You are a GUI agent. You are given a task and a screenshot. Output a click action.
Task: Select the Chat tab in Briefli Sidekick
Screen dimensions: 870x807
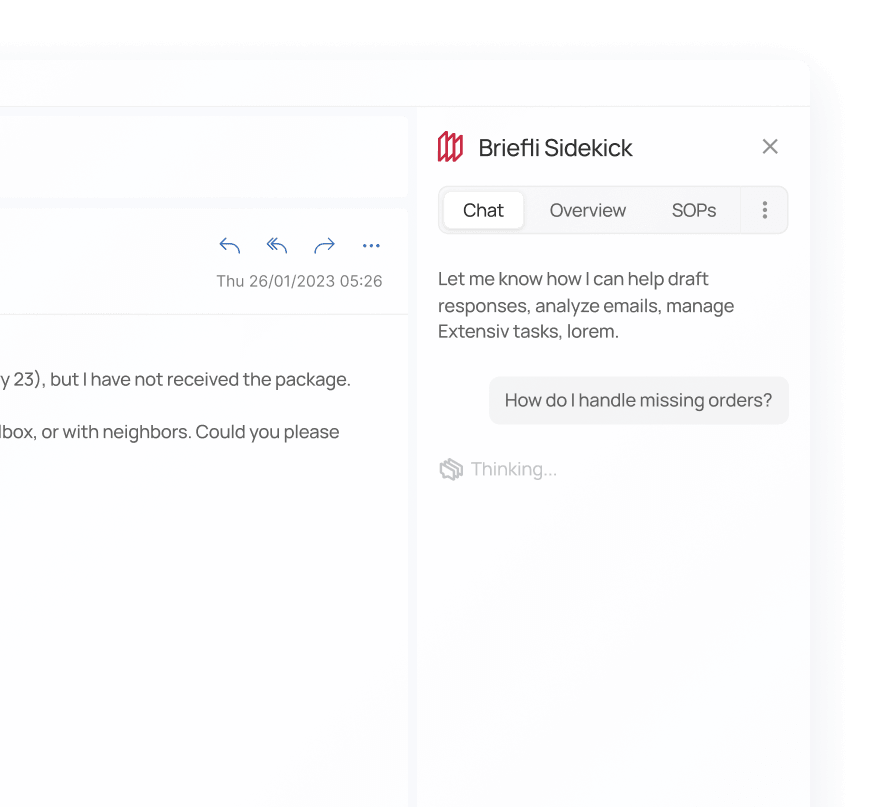tap(483, 210)
